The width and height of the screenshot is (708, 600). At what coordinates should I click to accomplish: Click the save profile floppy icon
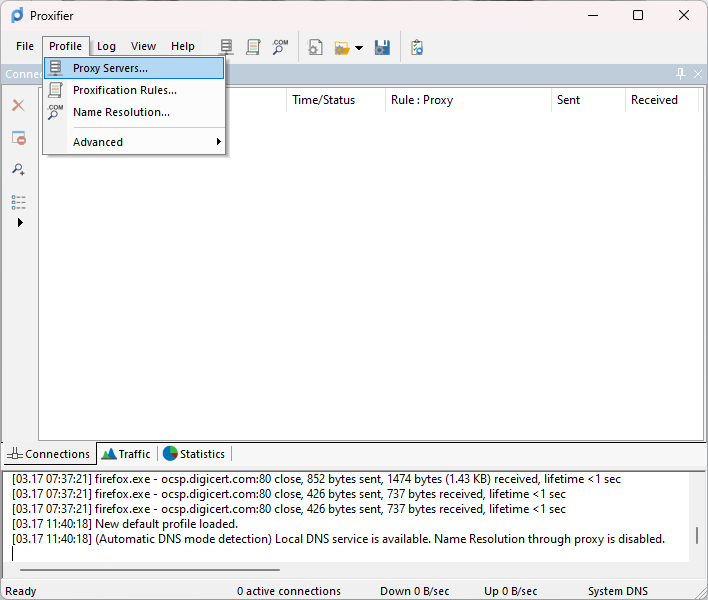point(382,47)
